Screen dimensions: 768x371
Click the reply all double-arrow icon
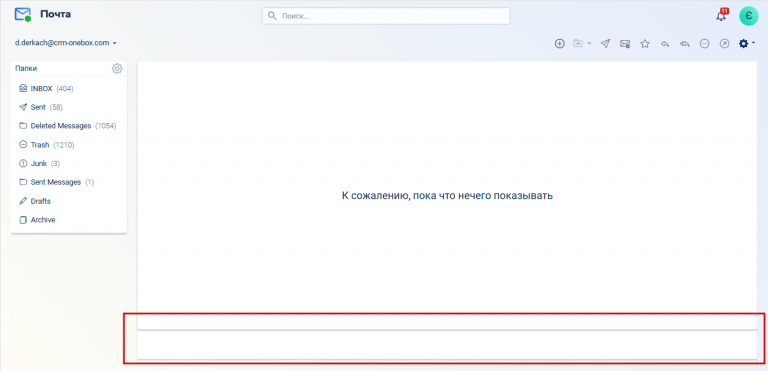(x=685, y=44)
